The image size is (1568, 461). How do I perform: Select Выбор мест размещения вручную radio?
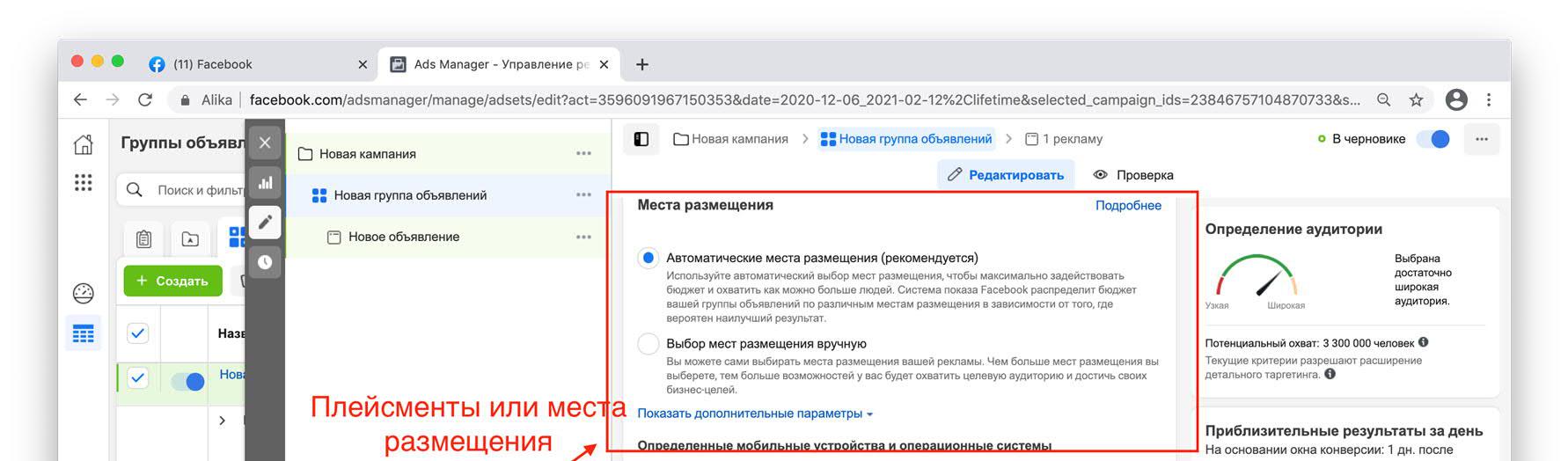point(648,344)
